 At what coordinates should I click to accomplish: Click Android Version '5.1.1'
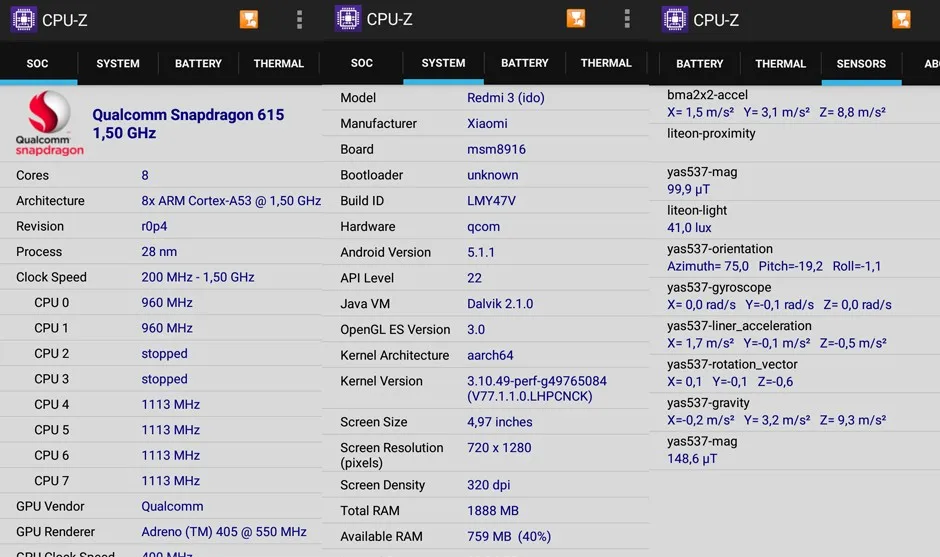click(x=481, y=252)
